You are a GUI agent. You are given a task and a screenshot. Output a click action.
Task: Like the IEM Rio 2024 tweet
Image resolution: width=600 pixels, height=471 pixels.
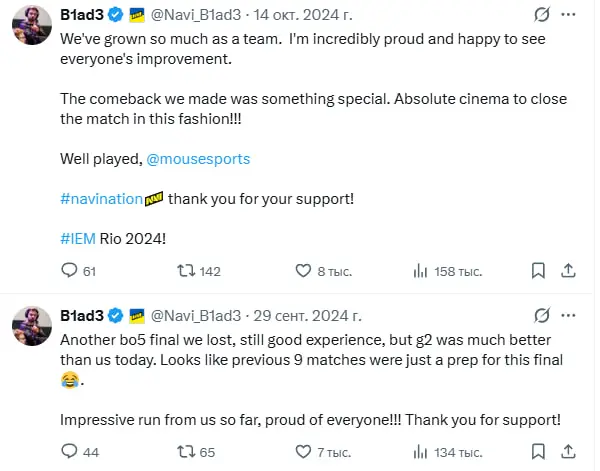pos(304,271)
